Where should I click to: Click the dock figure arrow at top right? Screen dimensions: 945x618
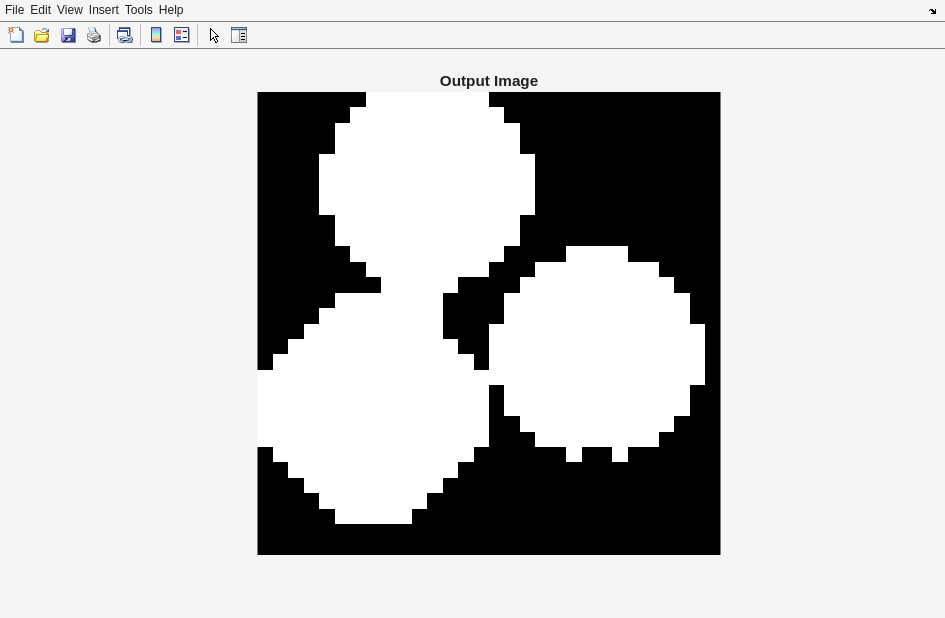pos(932,11)
